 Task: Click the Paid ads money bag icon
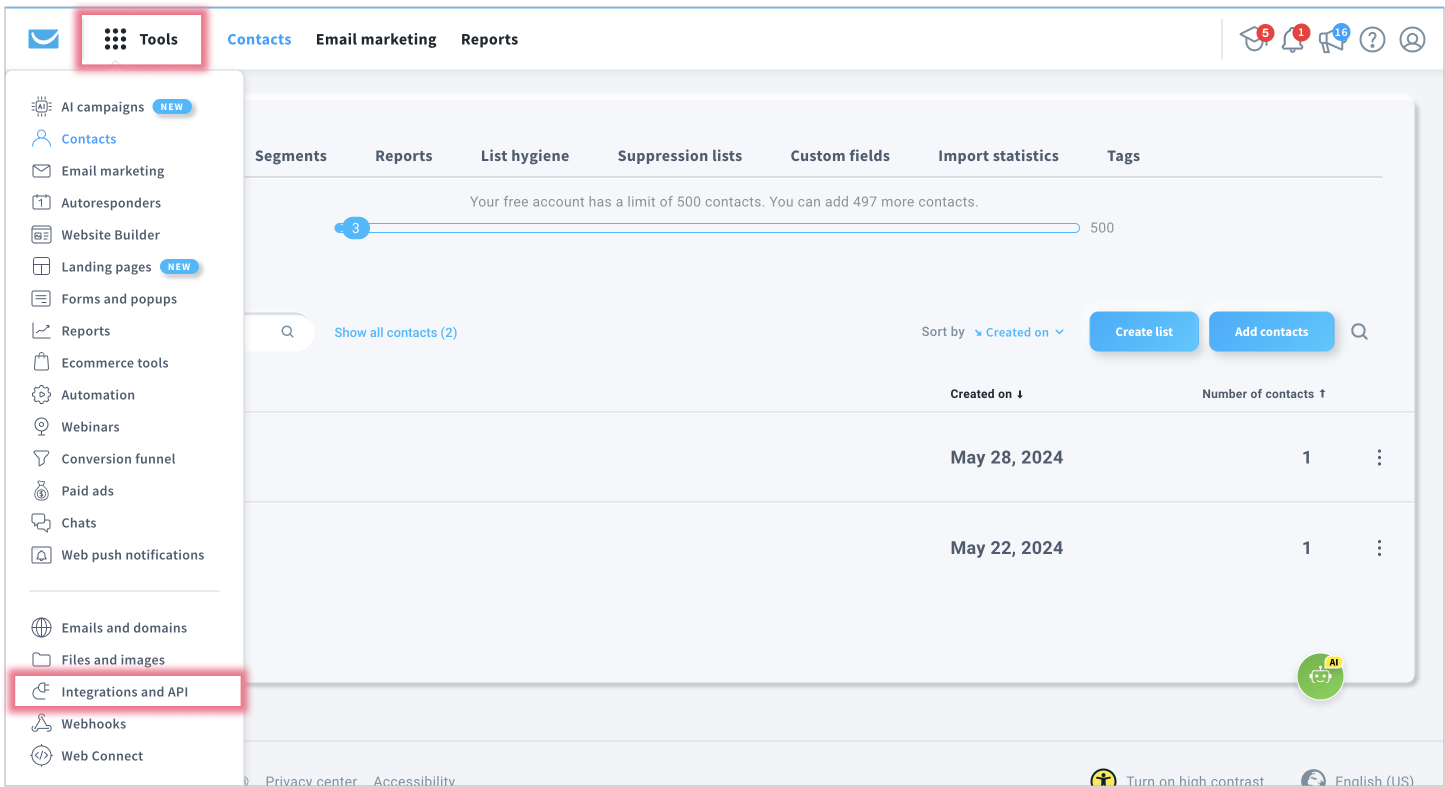click(x=41, y=491)
